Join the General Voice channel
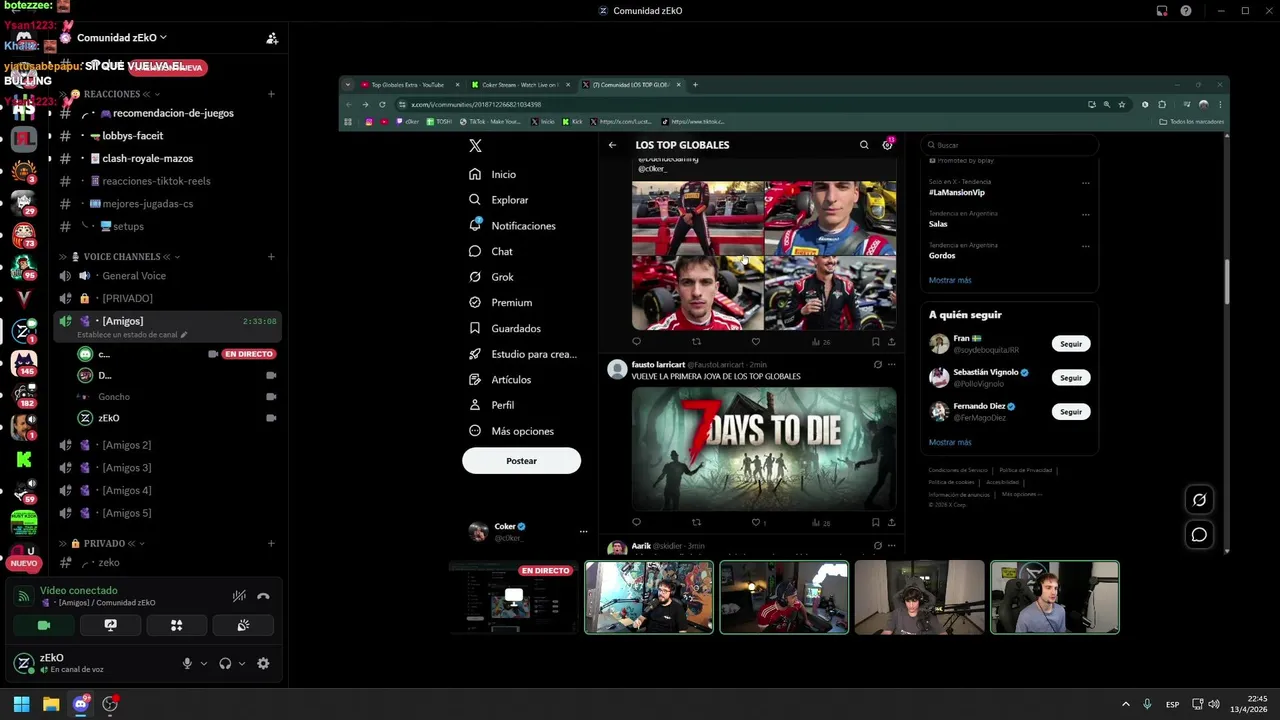The height and width of the screenshot is (720, 1280). pyautogui.click(x=166, y=276)
